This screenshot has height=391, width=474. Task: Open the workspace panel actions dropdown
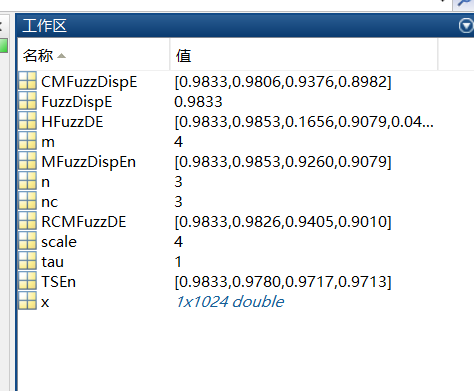(466, 26)
